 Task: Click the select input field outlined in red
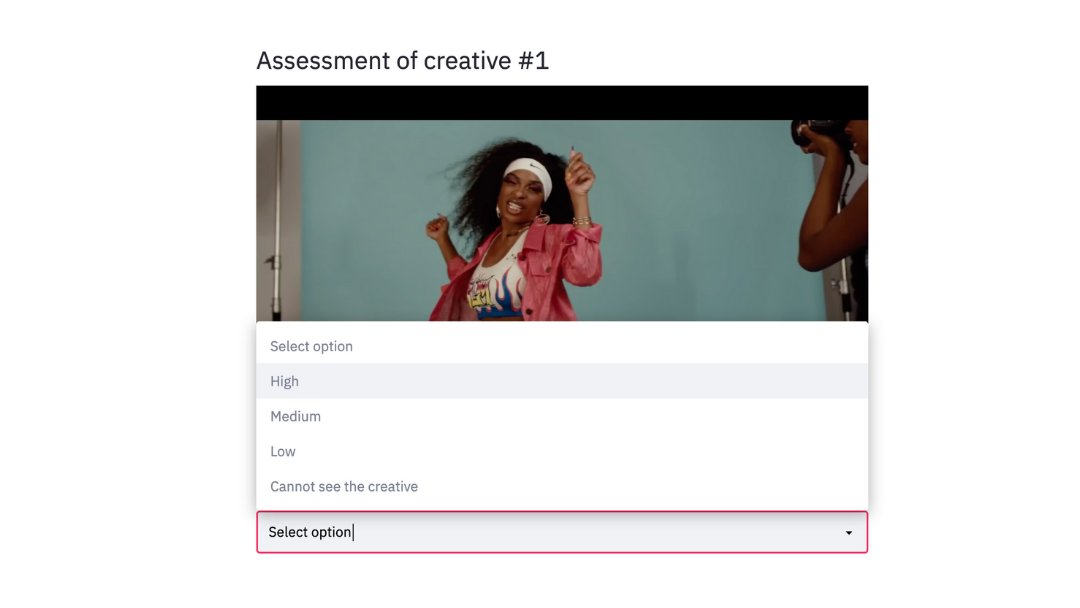(x=562, y=532)
